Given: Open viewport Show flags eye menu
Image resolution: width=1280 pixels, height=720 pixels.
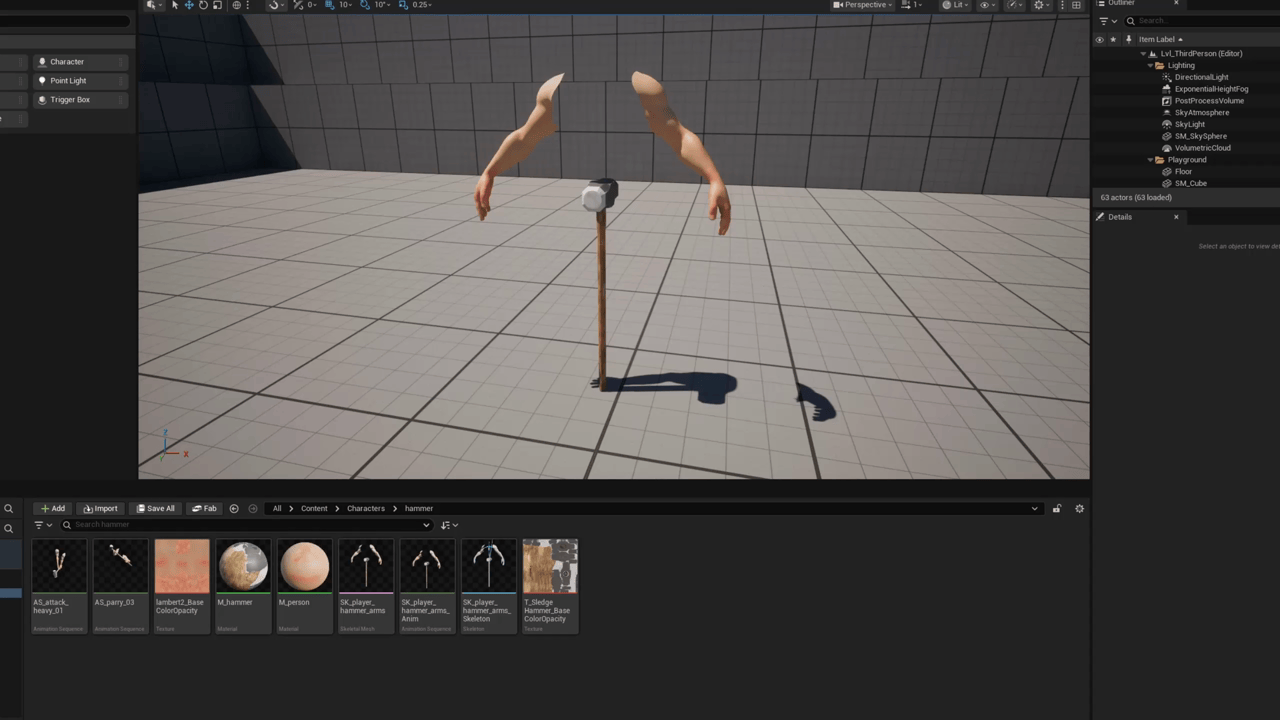Looking at the screenshot, I should (x=987, y=5).
